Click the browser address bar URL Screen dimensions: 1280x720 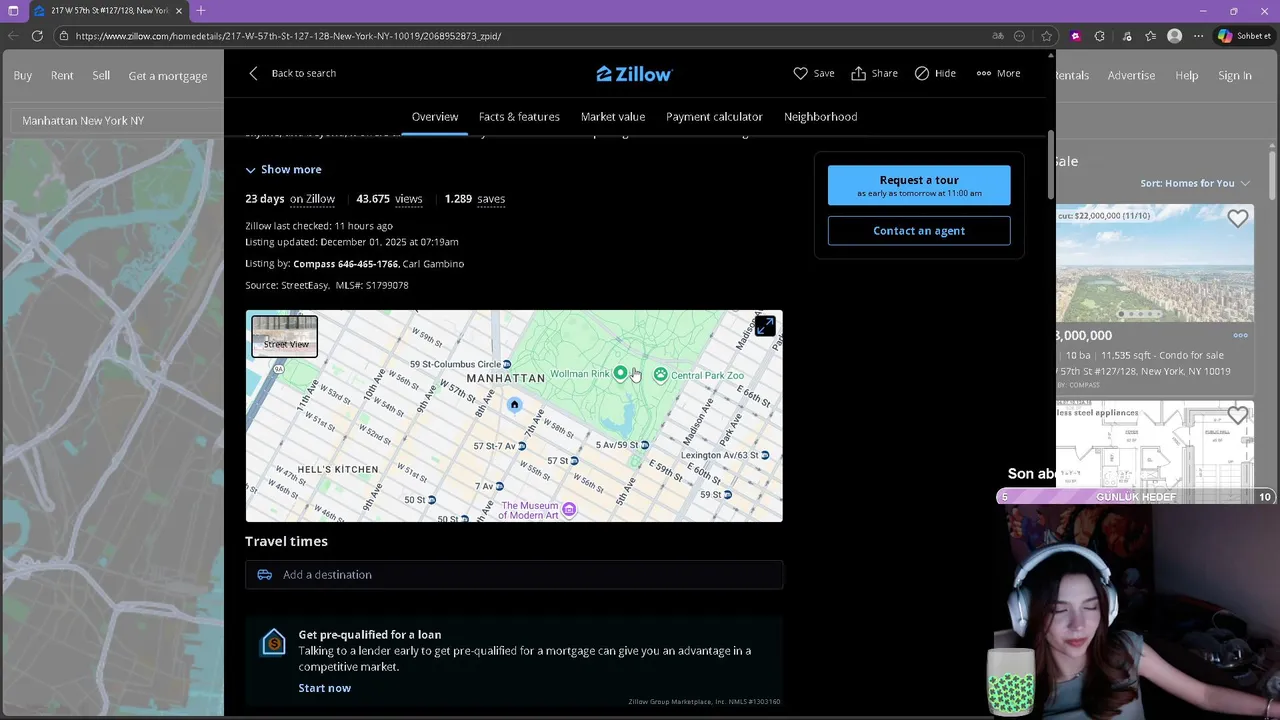(x=288, y=36)
